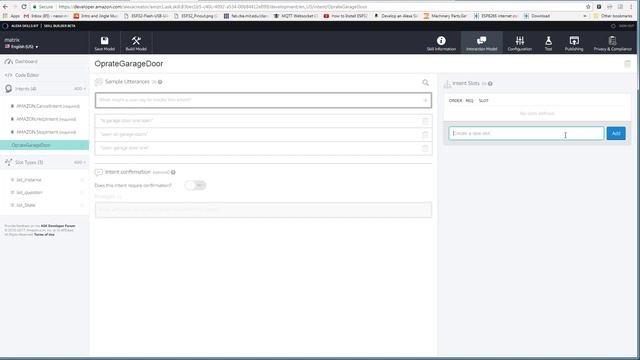
Task: Select the second sample utterance row
Action: click(263, 134)
